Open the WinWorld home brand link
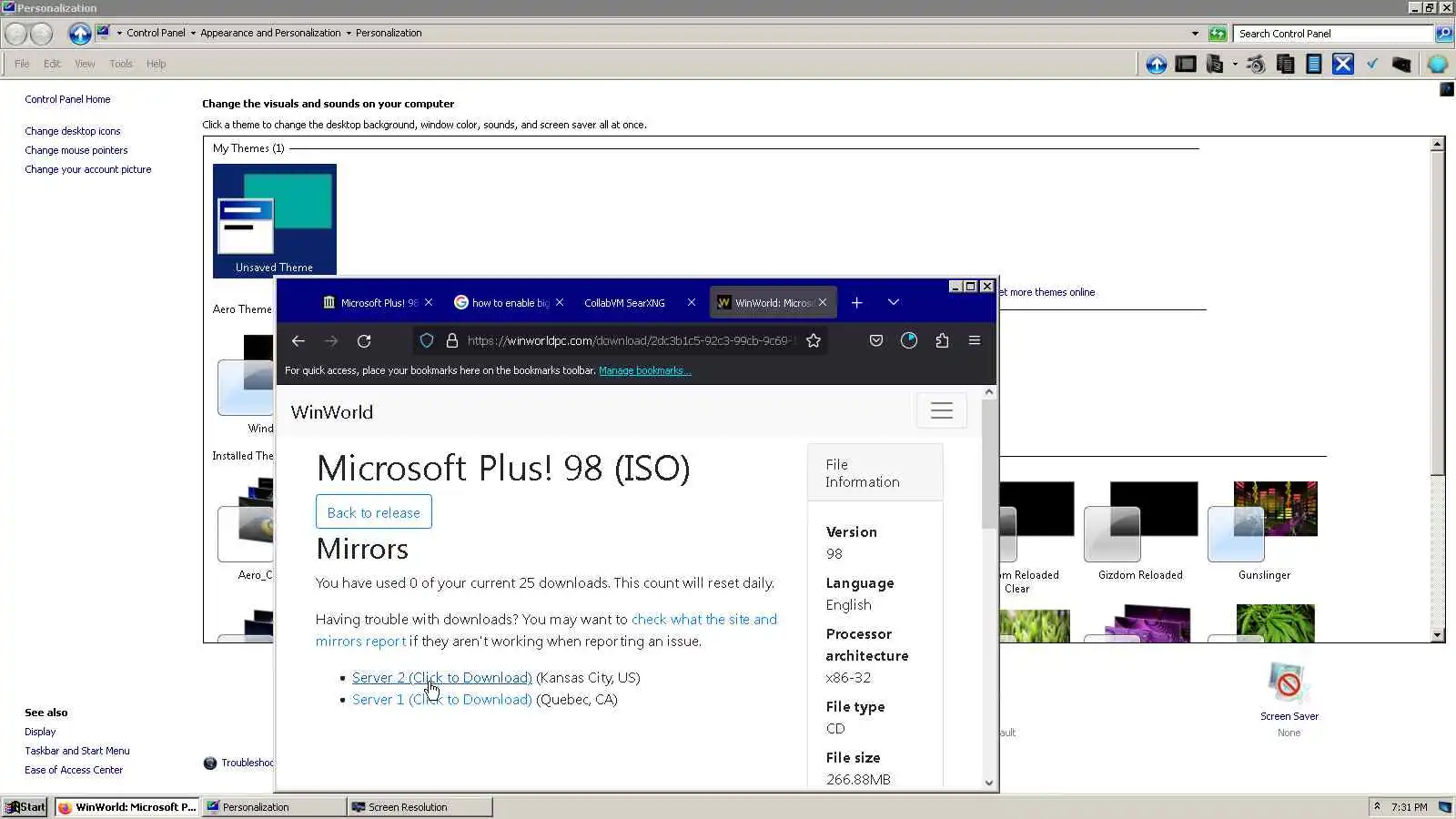Image resolution: width=1456 pixels, height=819 pixels. [332, 412]
